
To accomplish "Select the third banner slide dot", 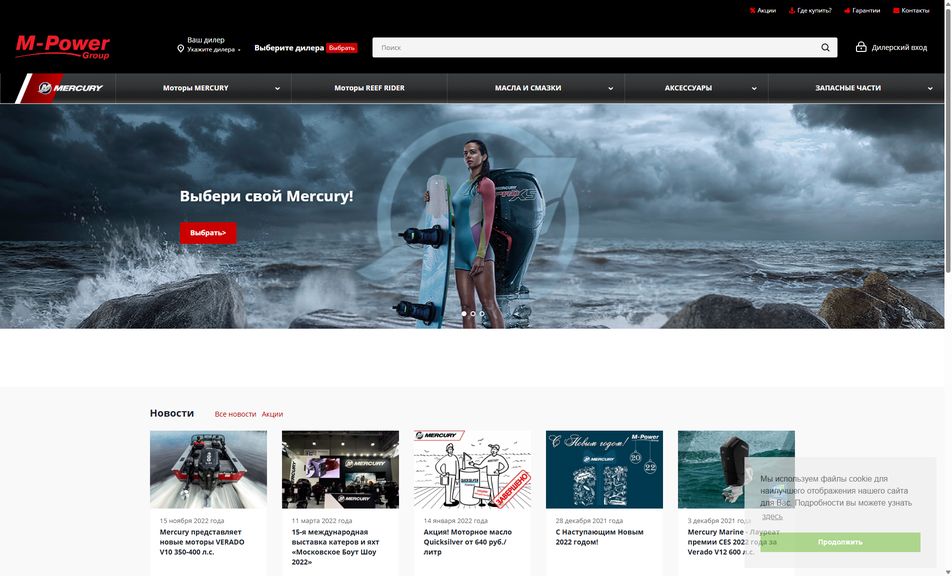I will 482,314.
